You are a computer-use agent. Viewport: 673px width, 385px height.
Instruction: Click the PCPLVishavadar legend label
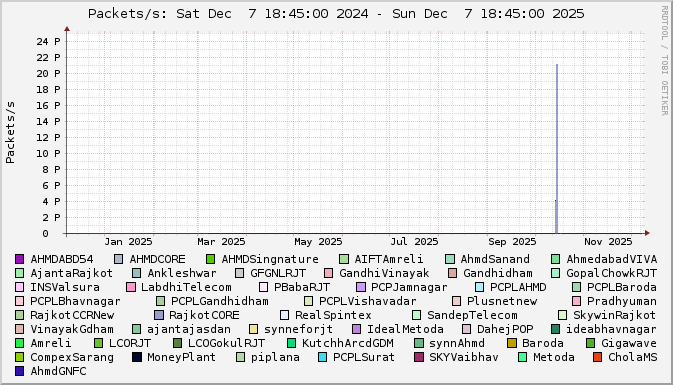368,301
